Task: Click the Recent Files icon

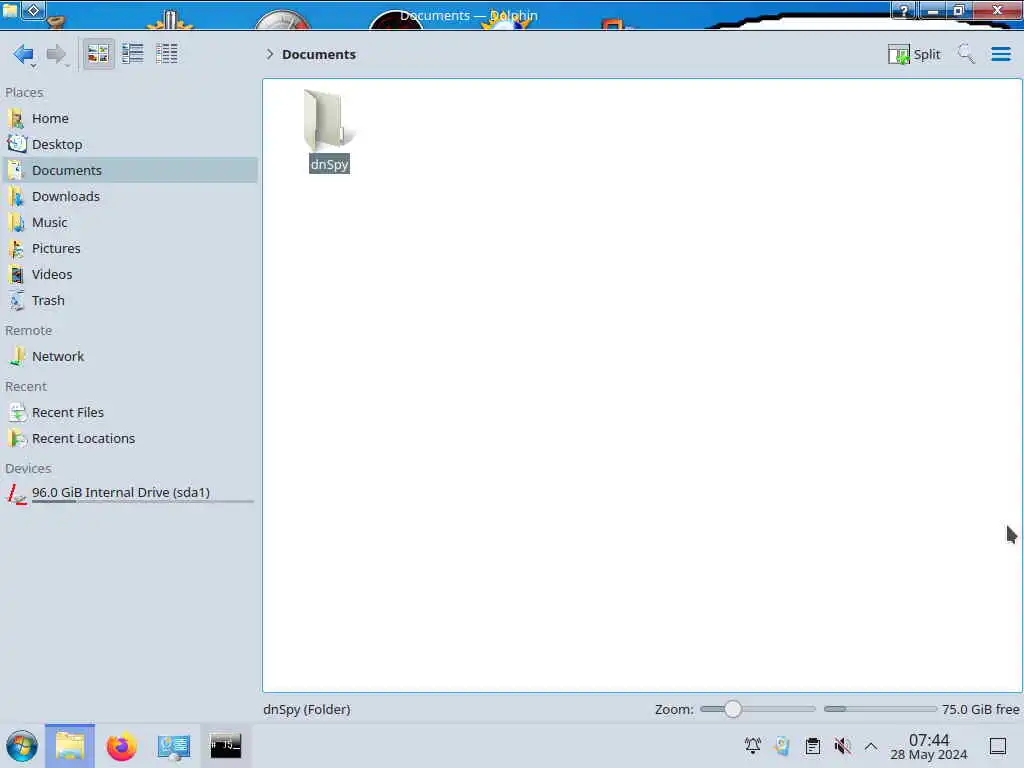Action: coord(17,412)
